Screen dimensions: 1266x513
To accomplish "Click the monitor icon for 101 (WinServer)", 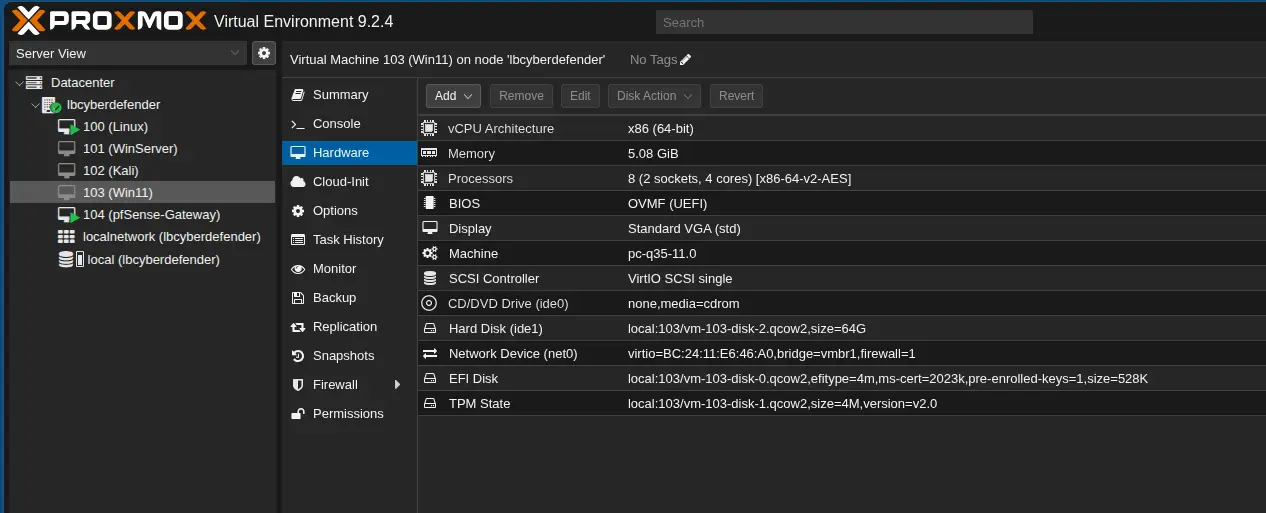I will click(67, 148).
